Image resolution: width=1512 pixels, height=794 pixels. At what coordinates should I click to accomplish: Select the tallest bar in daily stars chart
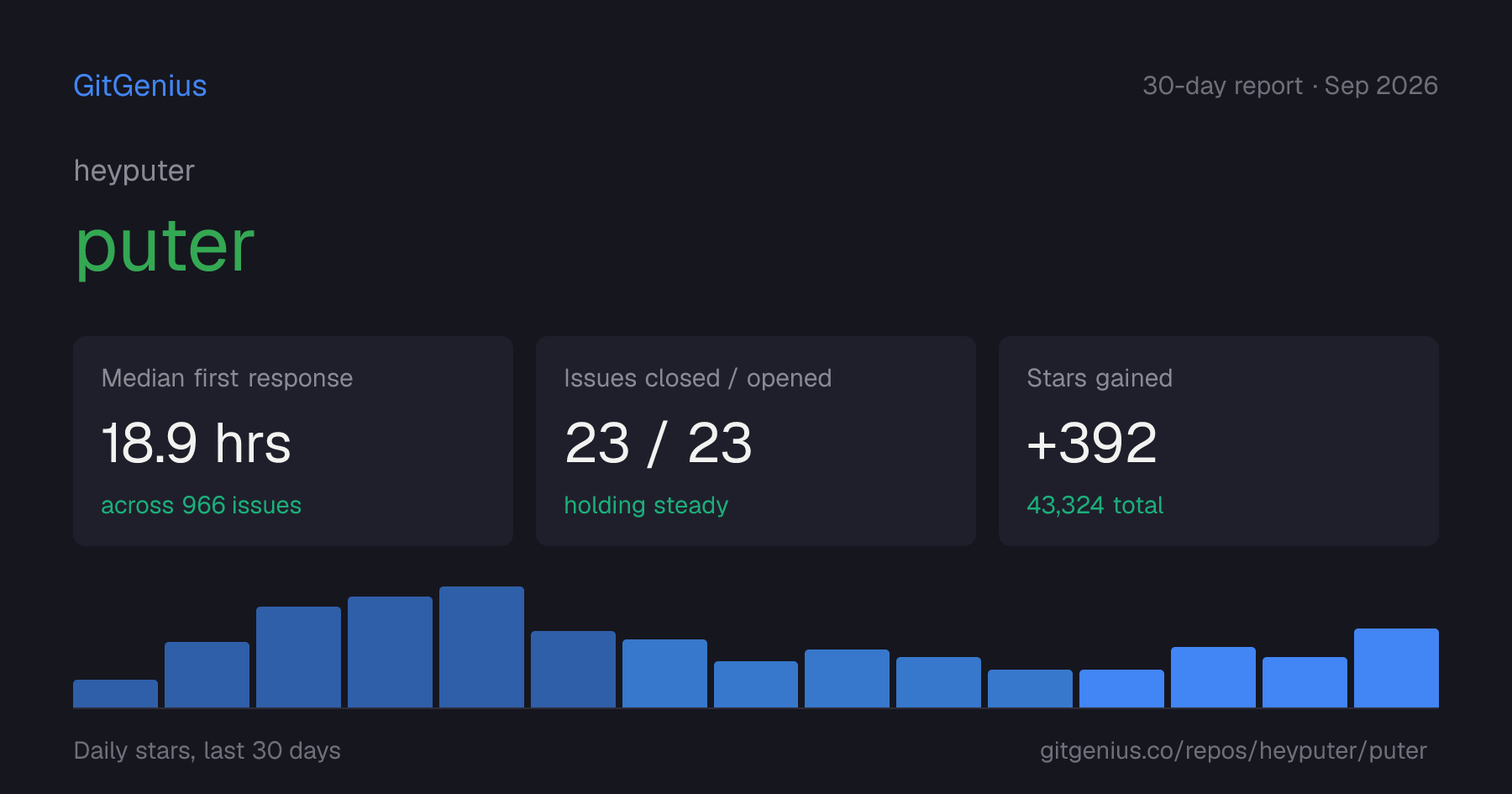(x=481, y=647)
